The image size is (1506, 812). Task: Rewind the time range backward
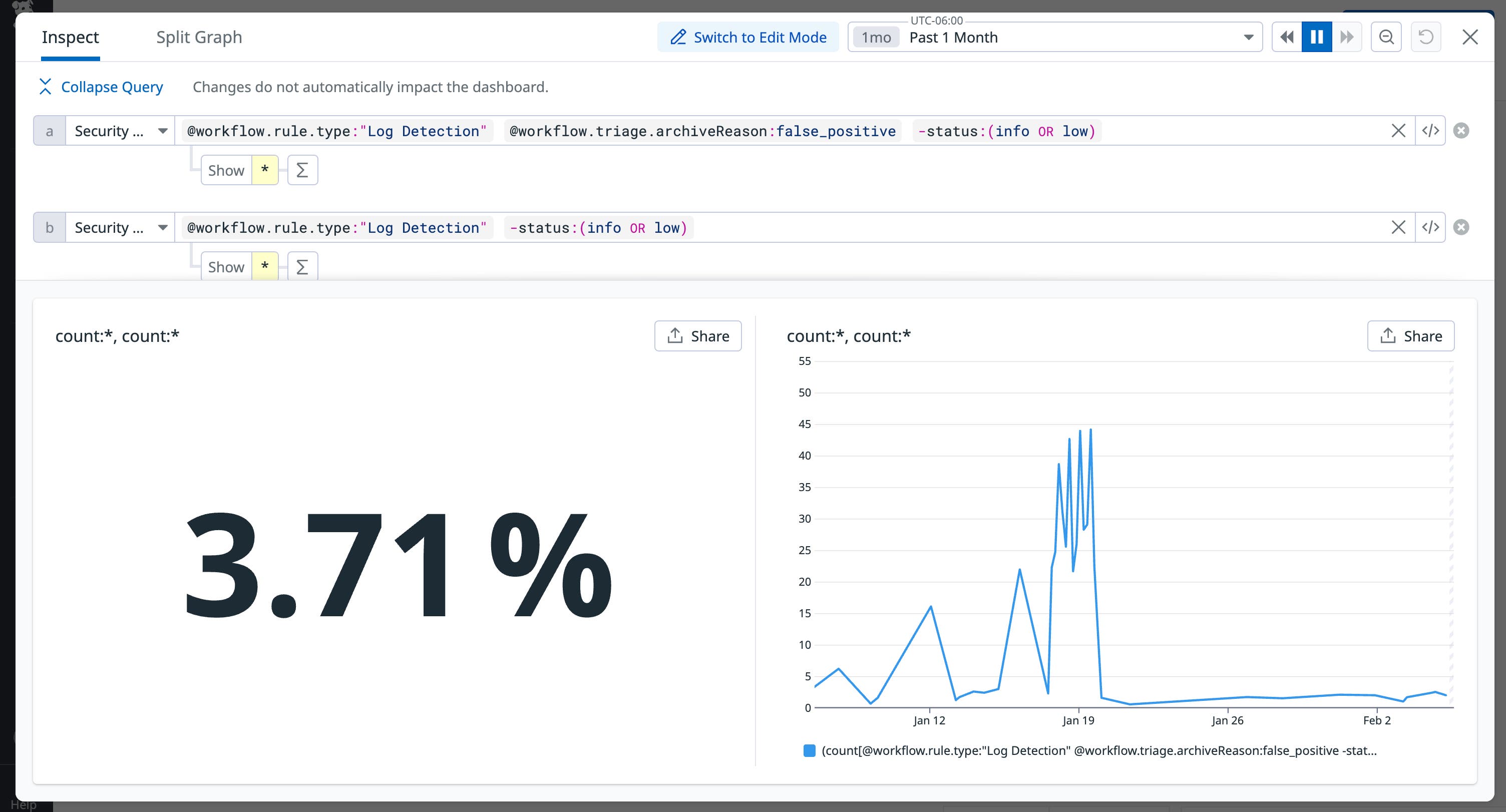tap(1287, 36)
